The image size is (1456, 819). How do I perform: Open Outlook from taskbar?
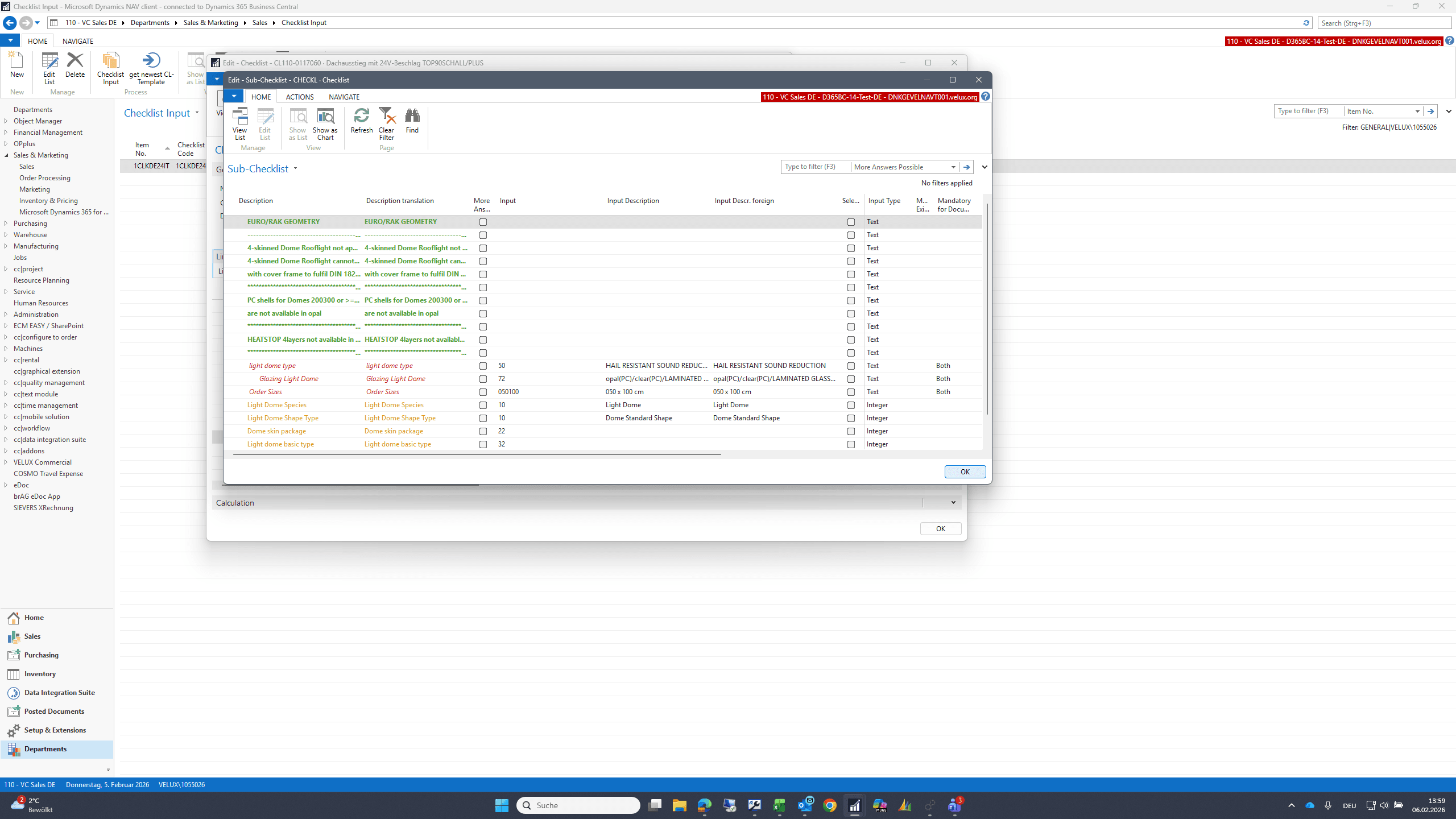coord(805,805)
